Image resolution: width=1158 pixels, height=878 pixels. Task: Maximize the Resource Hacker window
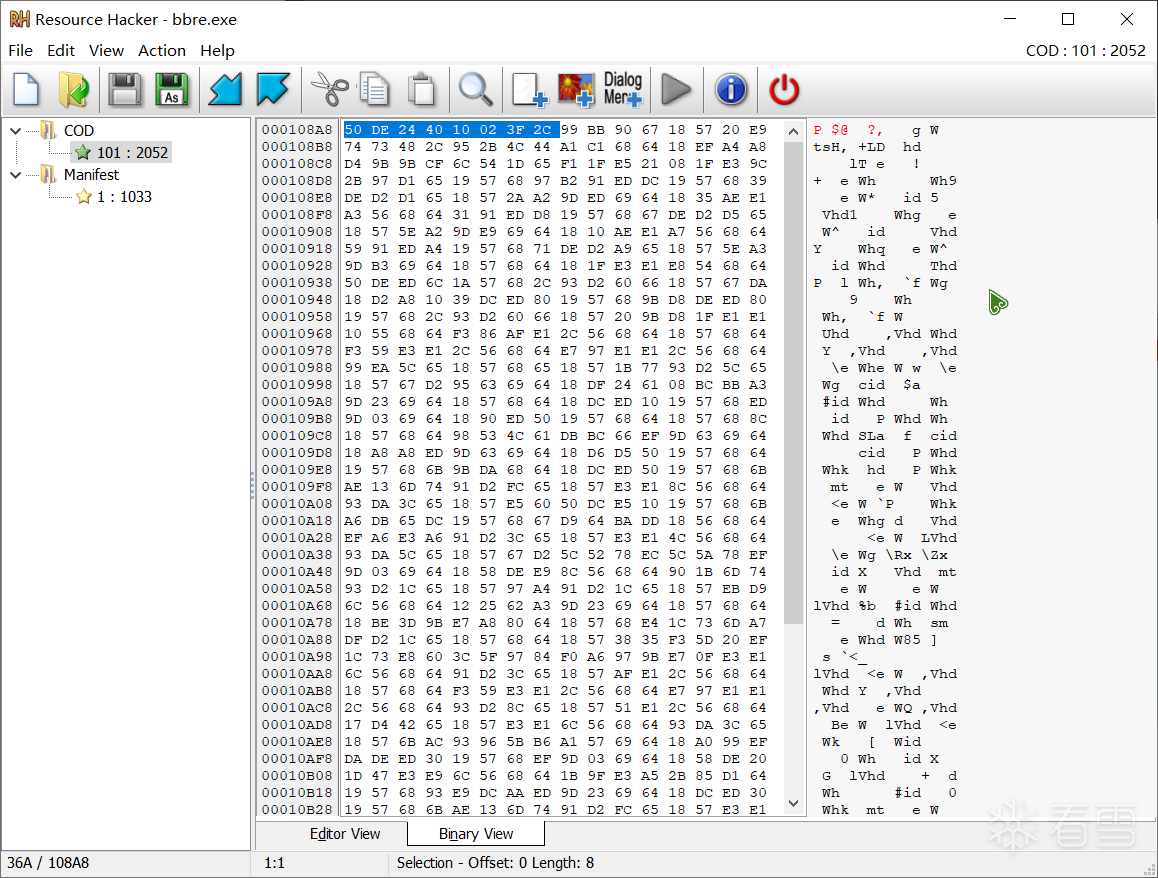[x=1068, y=19]
